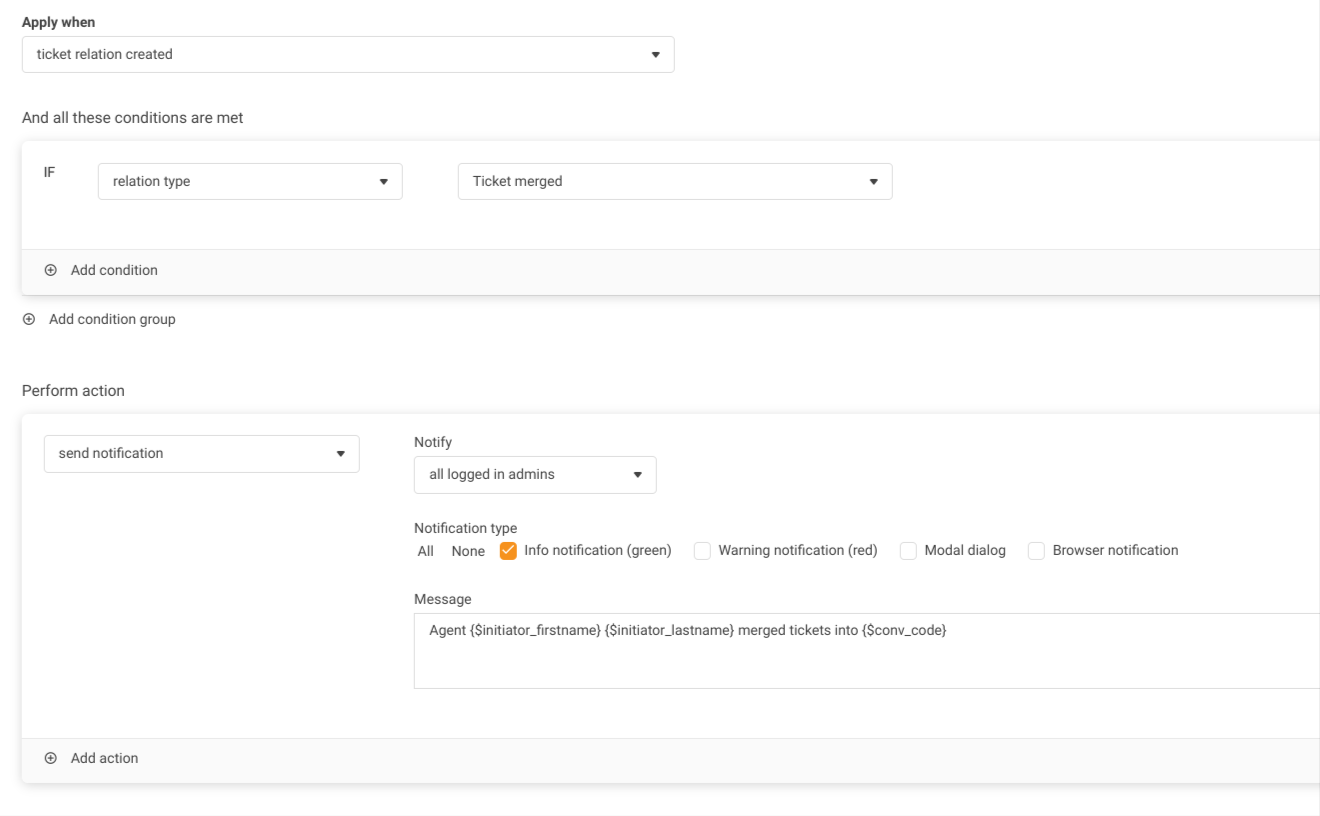Select All notification types

pos(425,551)
